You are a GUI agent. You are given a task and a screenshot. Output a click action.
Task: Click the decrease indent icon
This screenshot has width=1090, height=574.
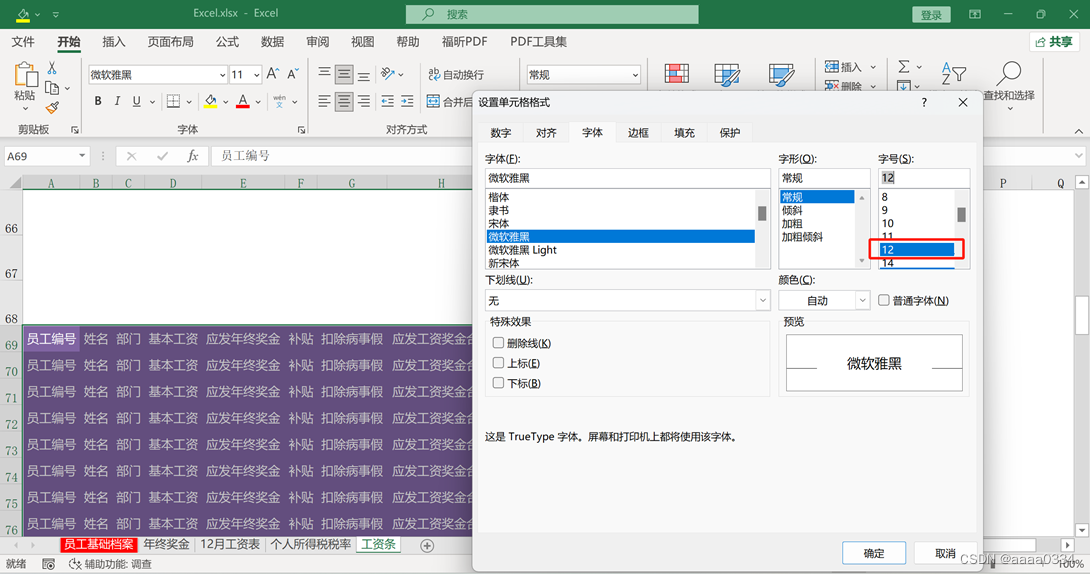(387, 101)
